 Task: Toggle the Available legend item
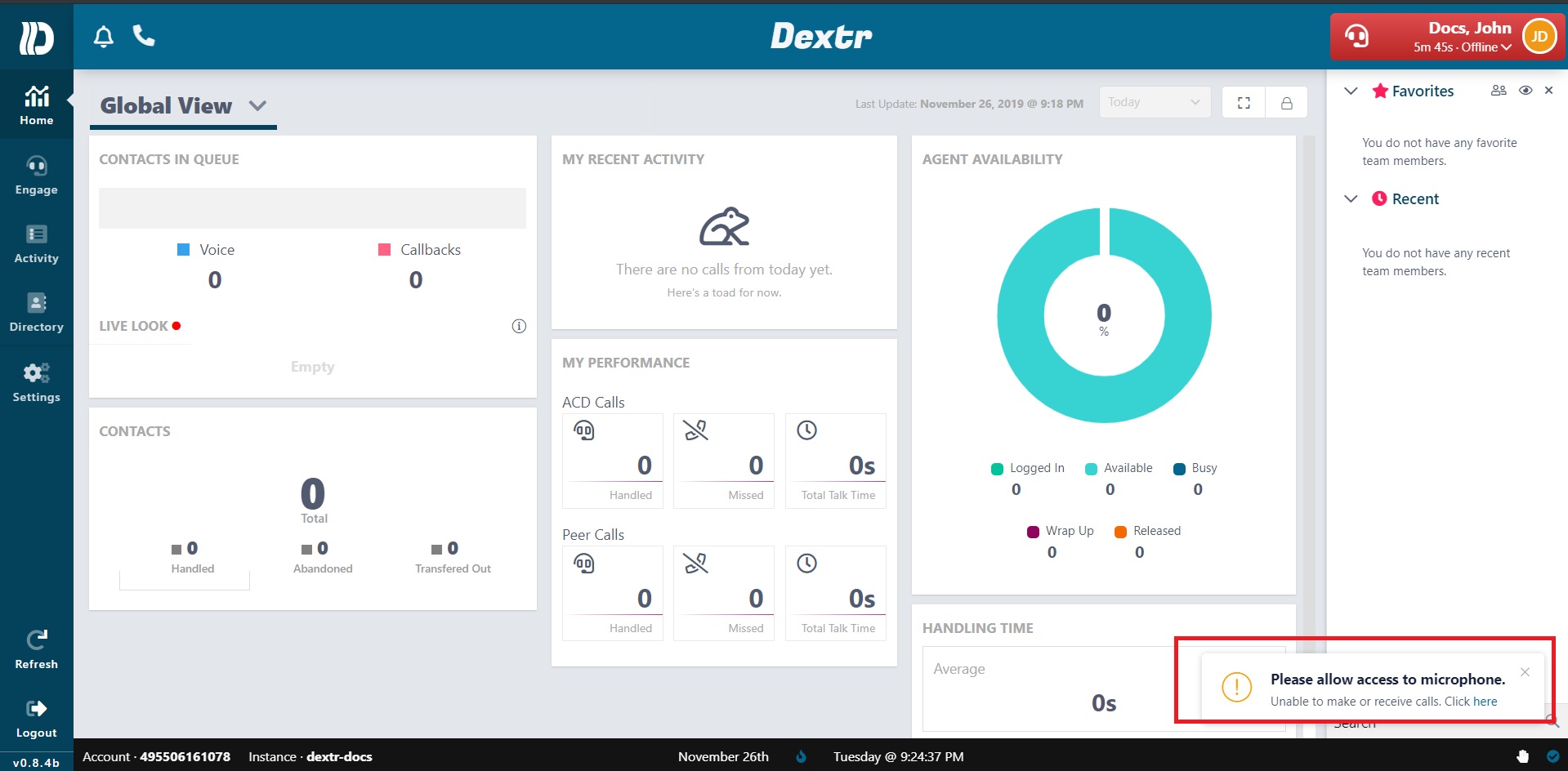(x=1119, y=468)
